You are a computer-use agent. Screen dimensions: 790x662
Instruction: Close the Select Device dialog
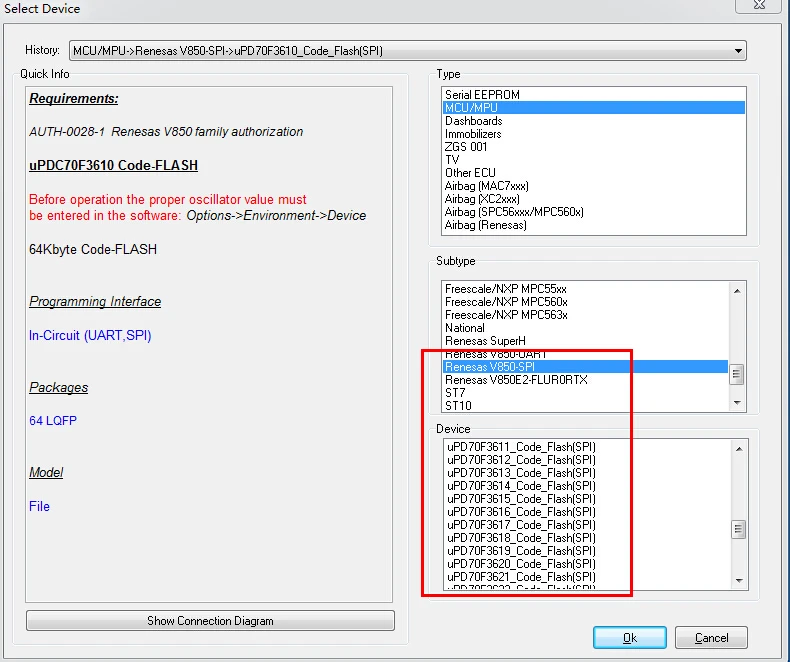pyautogui.click(x=760, y=5)
